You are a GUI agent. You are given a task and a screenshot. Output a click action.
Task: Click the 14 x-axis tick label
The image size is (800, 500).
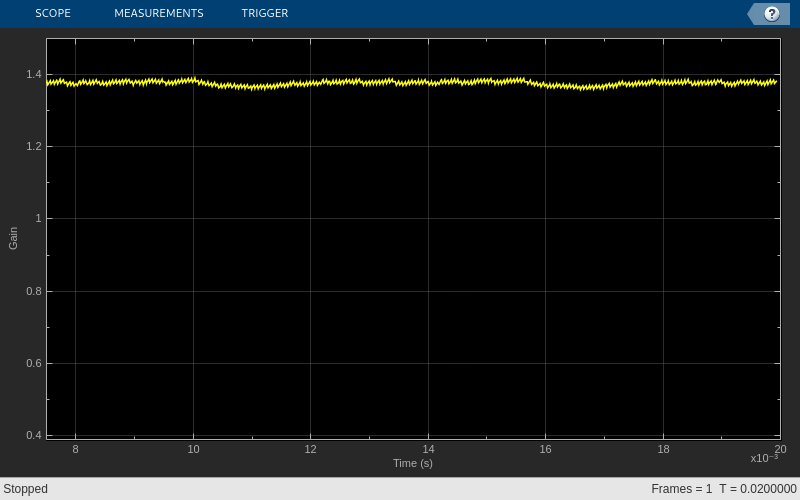[428, 449]
